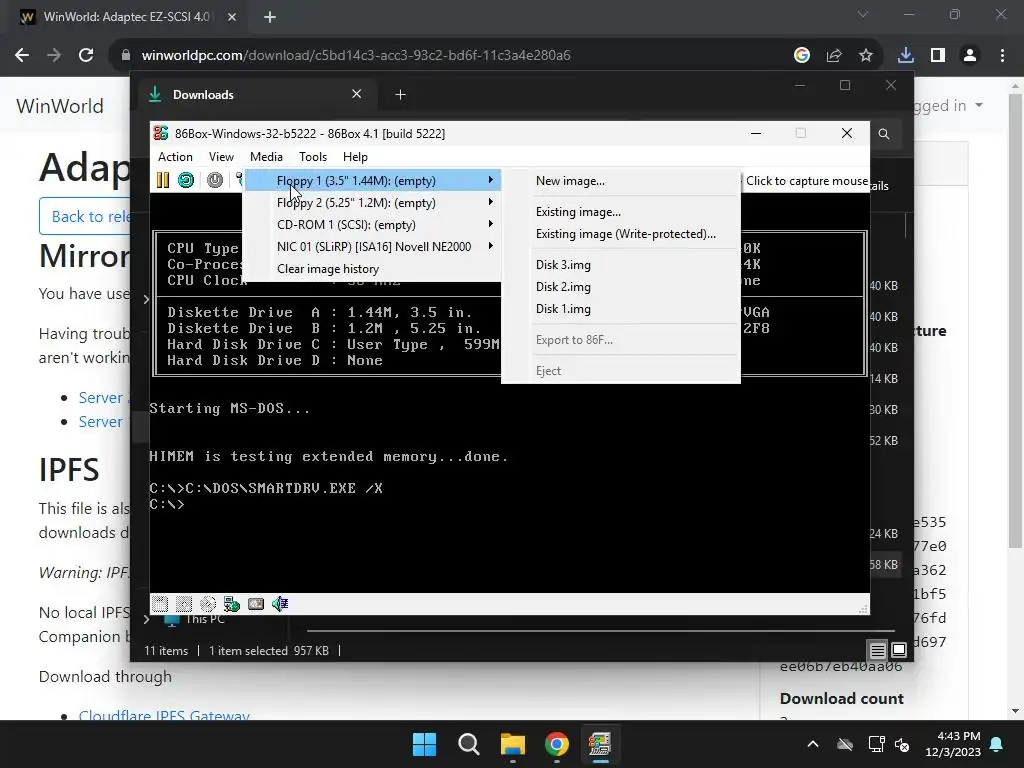Viewport: 1024px width, 768px height.
Task: Toggle Chrome side panel
Action: (938, 56)
